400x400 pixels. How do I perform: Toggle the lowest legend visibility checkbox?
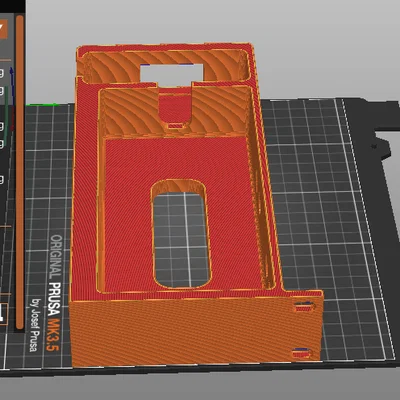click(1, 180)
